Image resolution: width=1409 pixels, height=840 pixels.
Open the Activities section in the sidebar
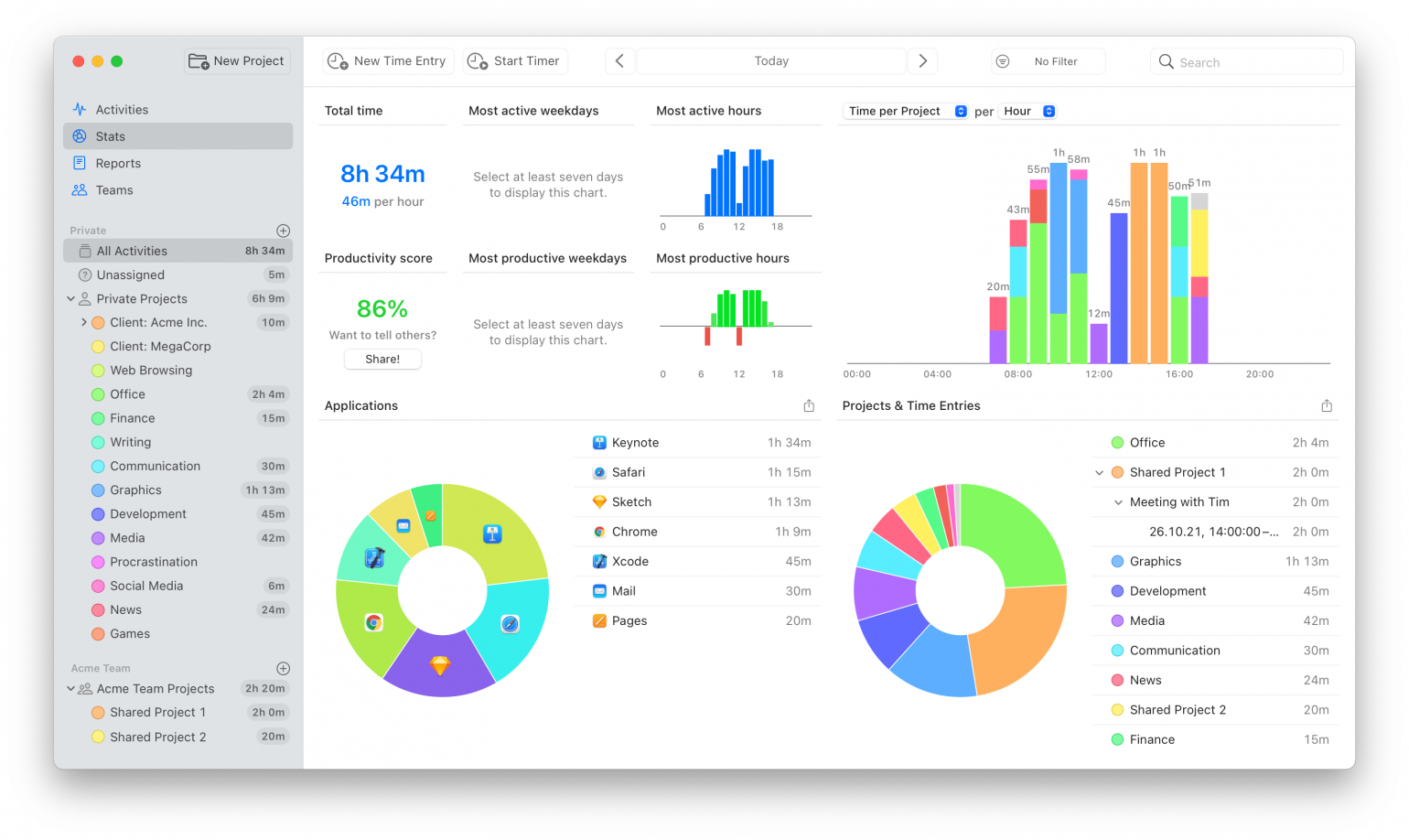120,109
